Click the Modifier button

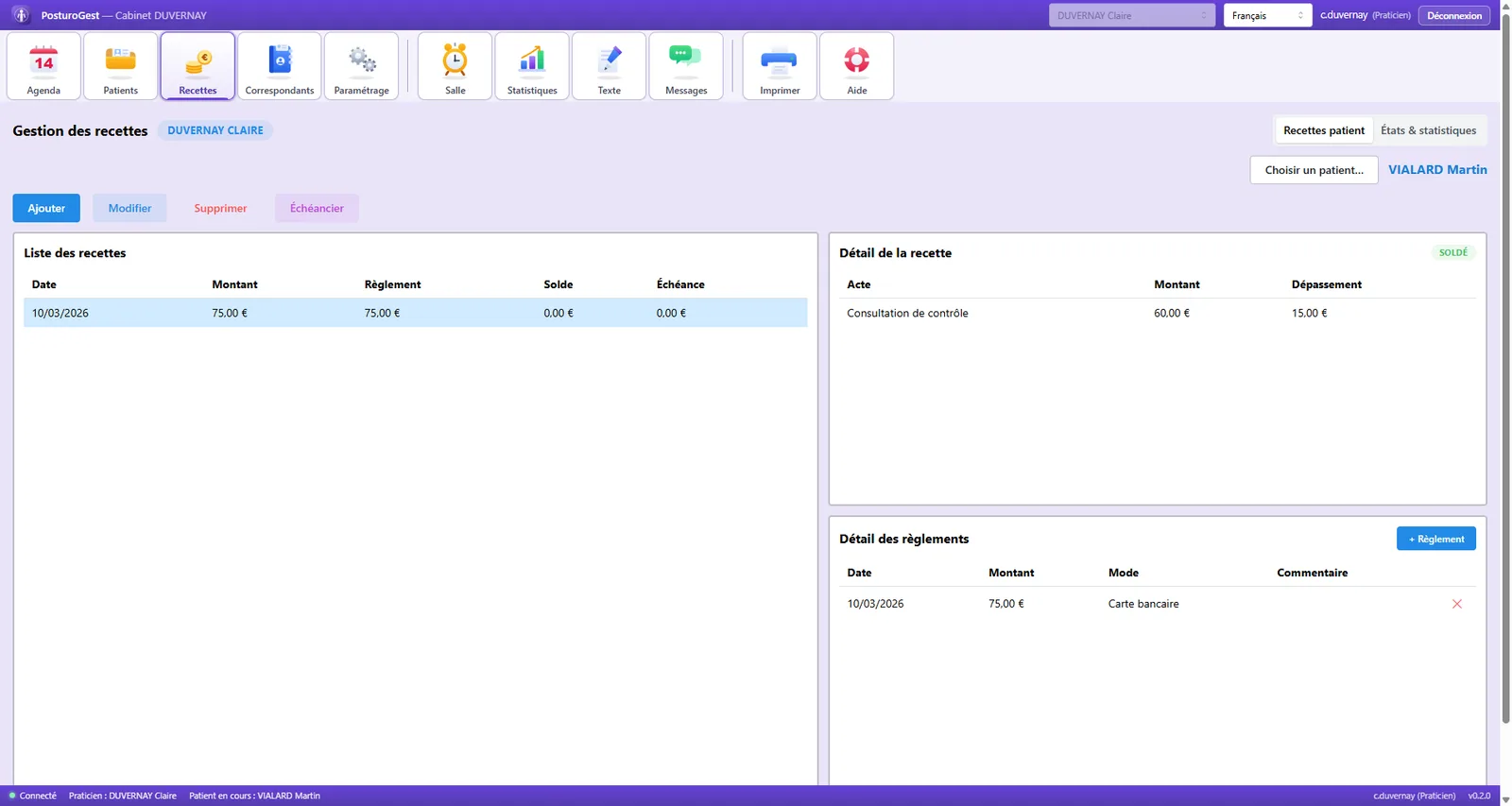coord(129,208)
